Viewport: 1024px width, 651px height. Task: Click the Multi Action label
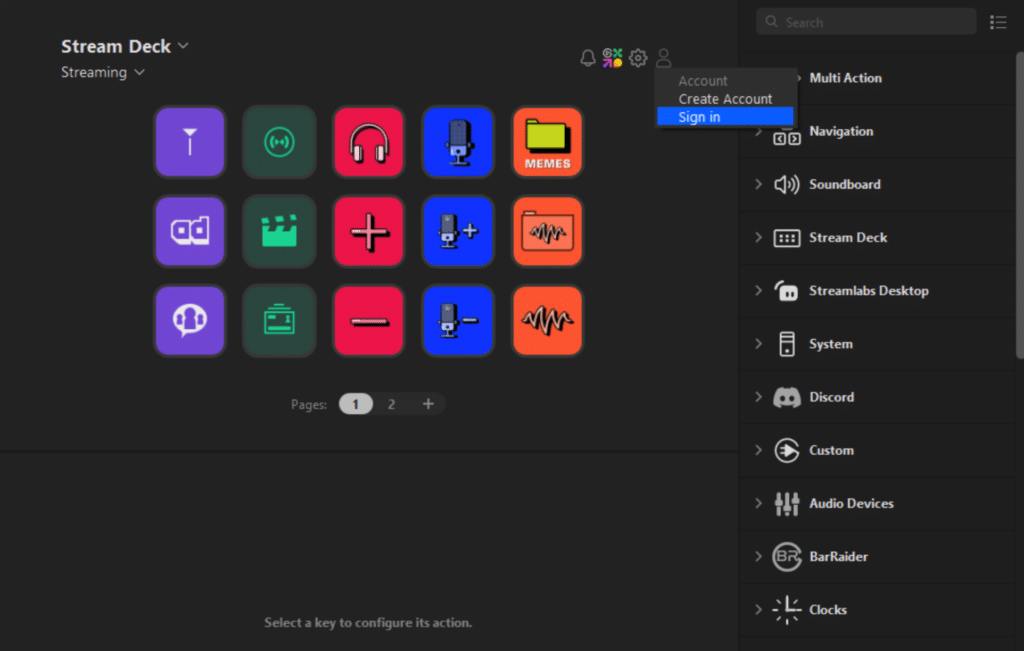(845, 78)
